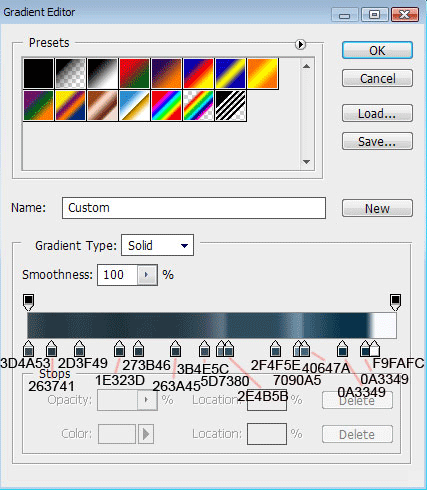Screen dimensions: 427x490
Task: Open the Load... gradients dialog
Action: [x=377, y=113]
